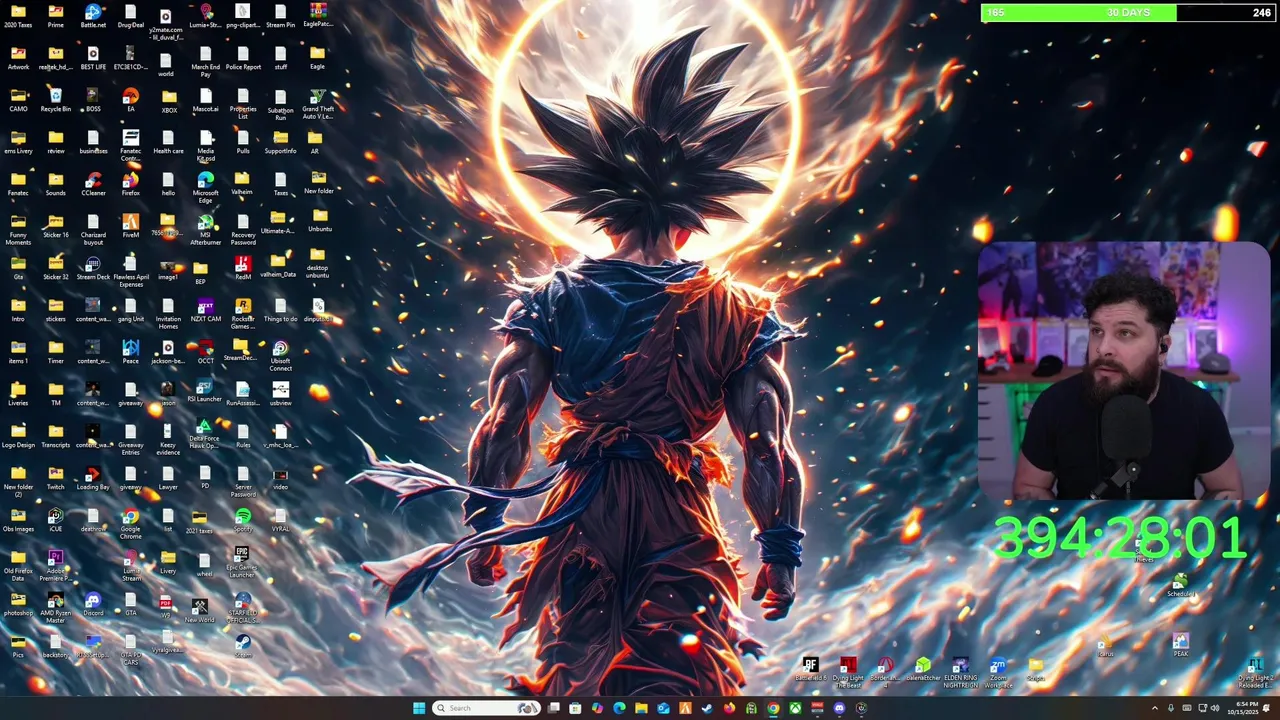The height and width of the screenshot is (720, 1280).
Task: Select the Artwork folder
Action: [18, 58]
